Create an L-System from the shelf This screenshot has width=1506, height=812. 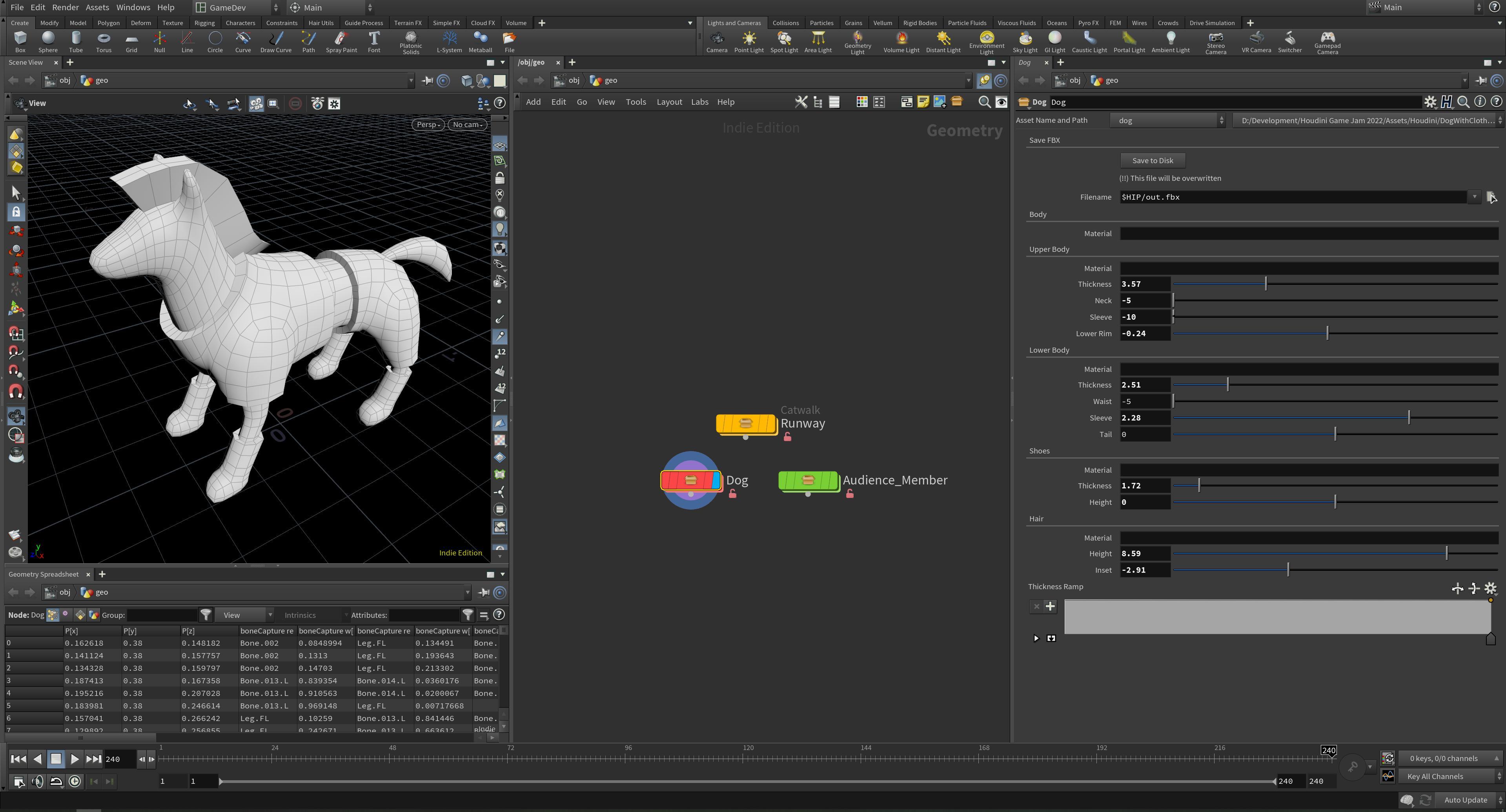(x=449, y=42)
